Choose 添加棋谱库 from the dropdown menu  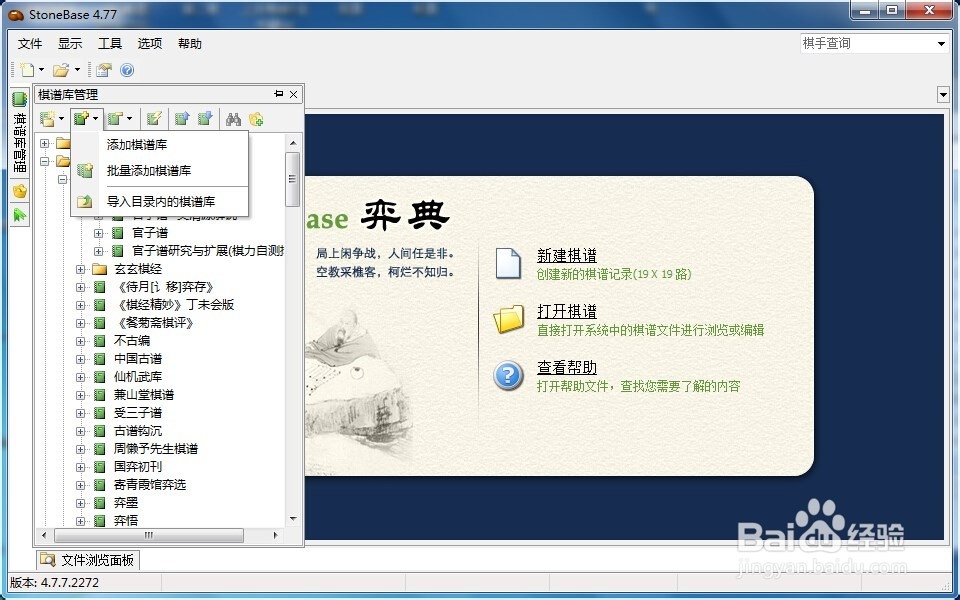[160, 144]
